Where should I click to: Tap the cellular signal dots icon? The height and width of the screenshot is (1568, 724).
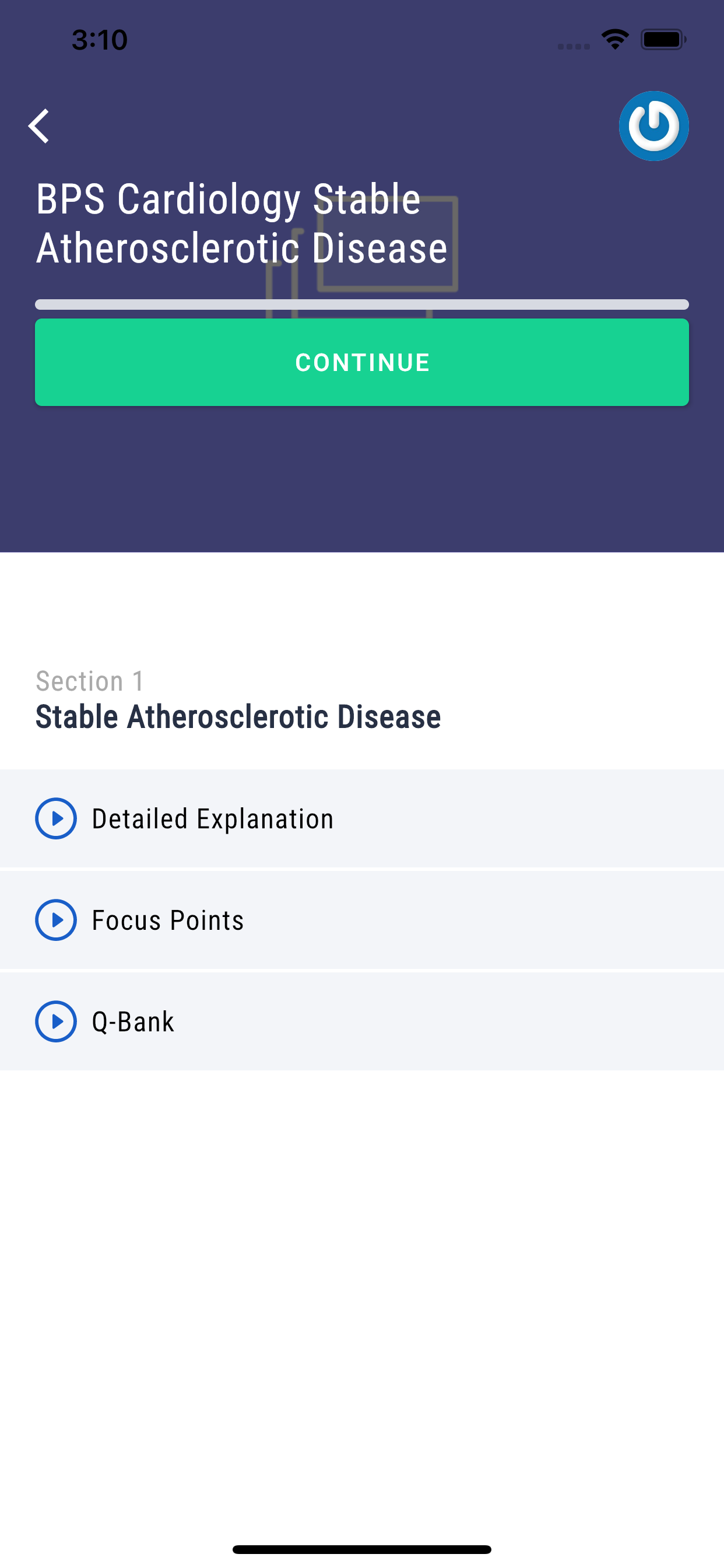click(574, 46)
